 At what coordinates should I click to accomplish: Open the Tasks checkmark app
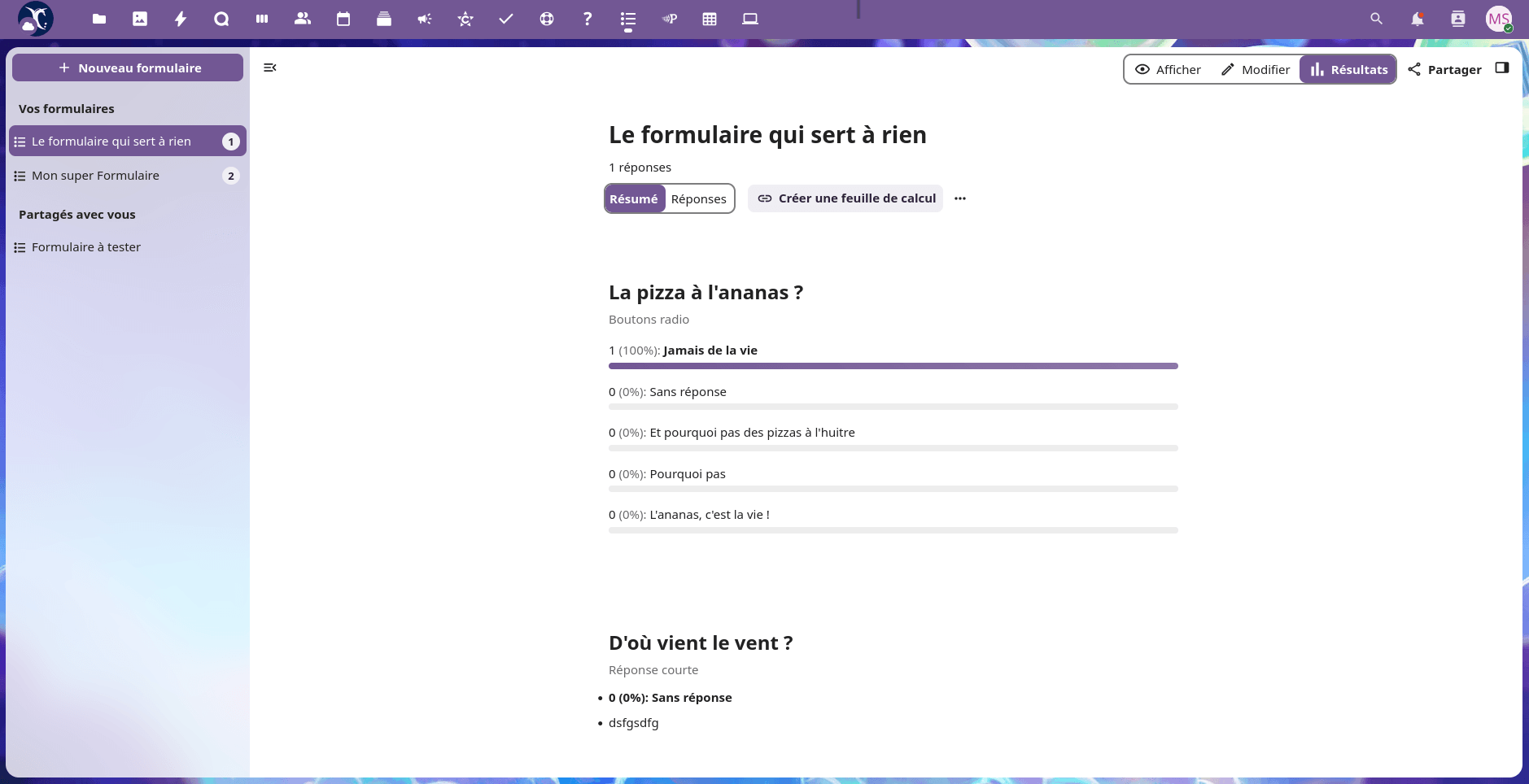(506, 19)
